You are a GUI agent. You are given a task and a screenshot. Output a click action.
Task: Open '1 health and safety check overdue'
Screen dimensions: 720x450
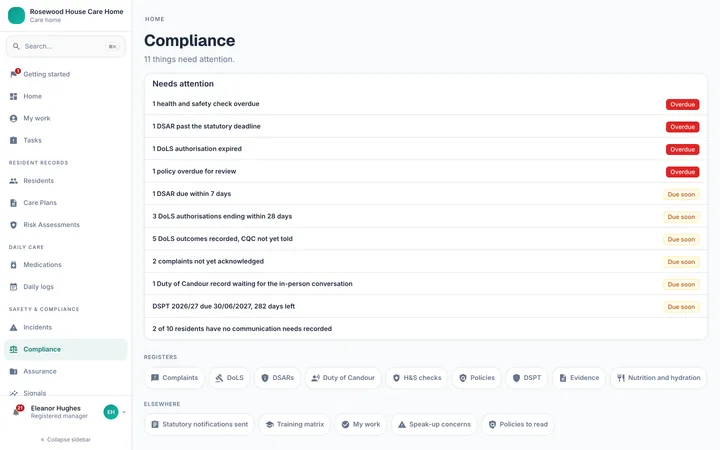(x=426, y=104)
